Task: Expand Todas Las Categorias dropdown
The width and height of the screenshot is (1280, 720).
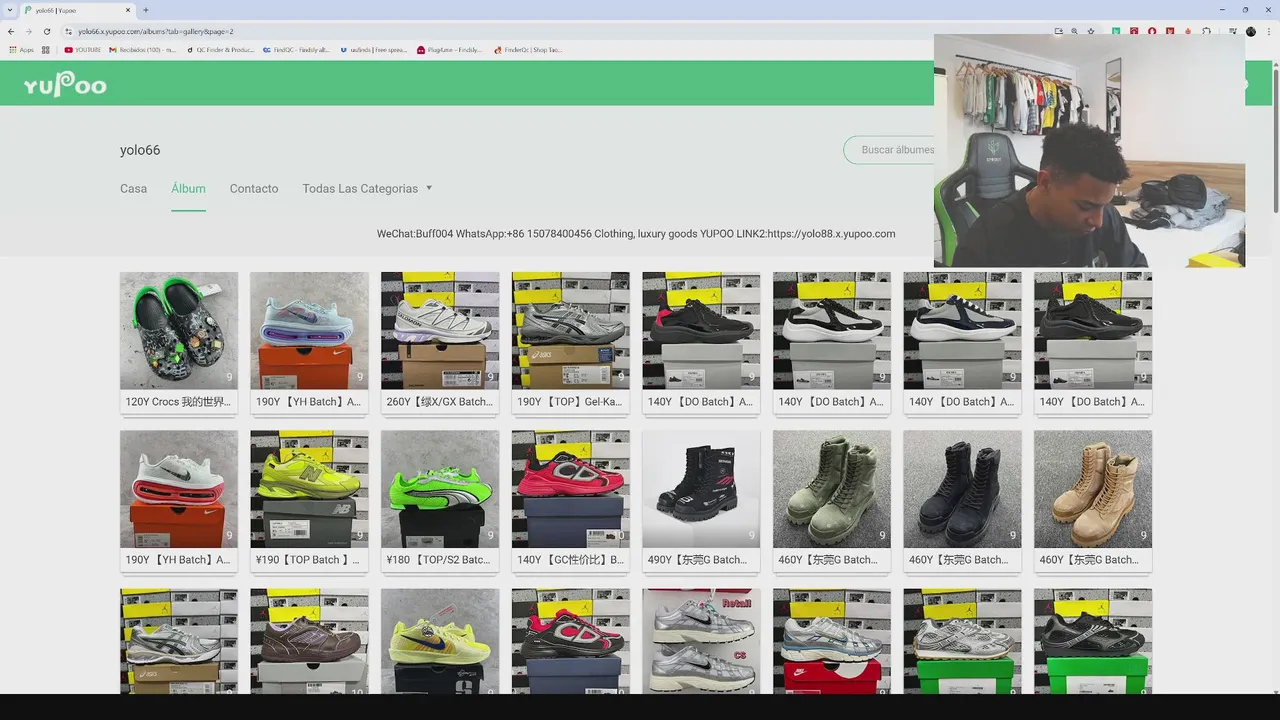Action: [x=367, y=188]
